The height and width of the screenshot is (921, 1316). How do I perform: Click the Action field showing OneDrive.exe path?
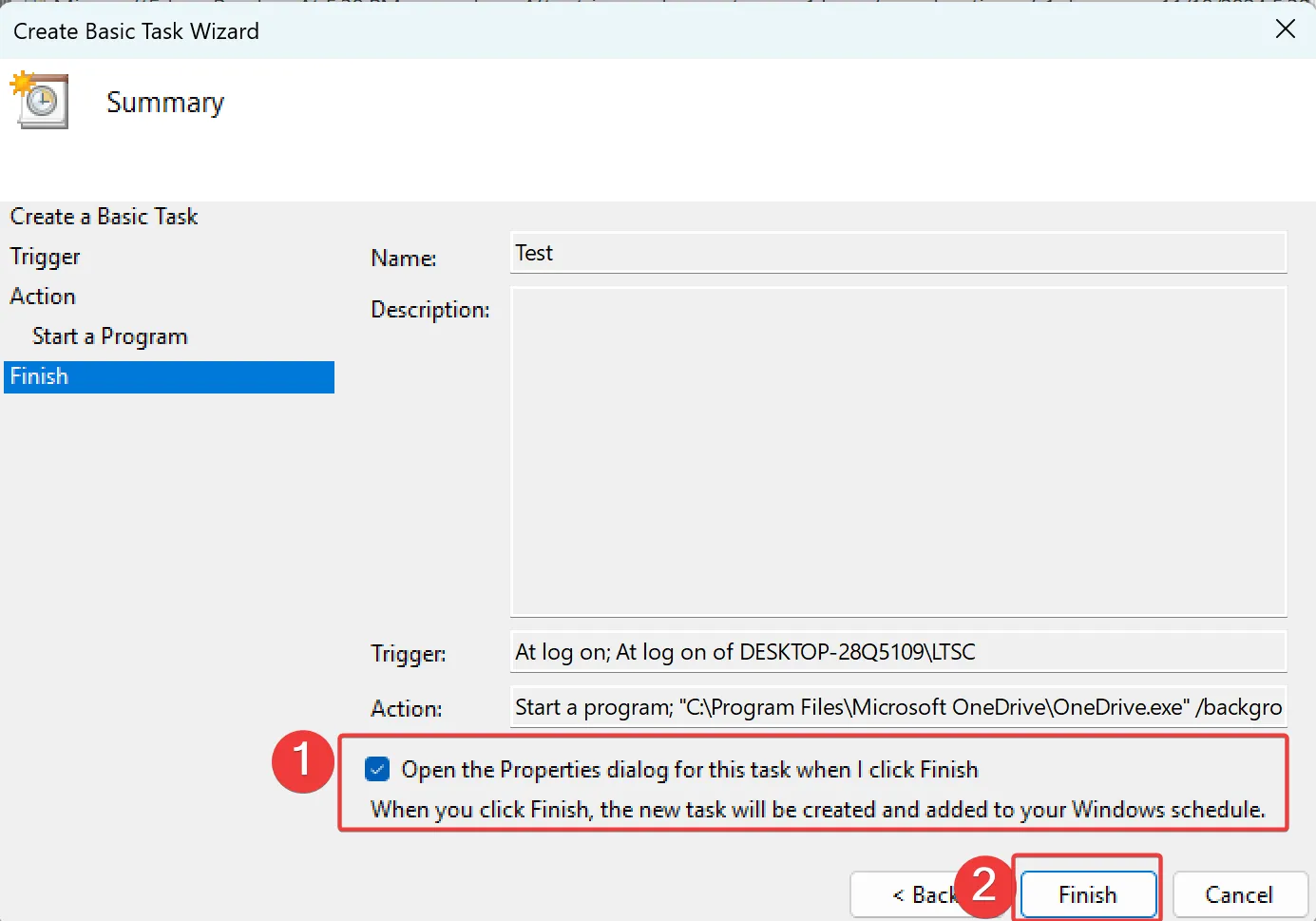click(897, 707)
